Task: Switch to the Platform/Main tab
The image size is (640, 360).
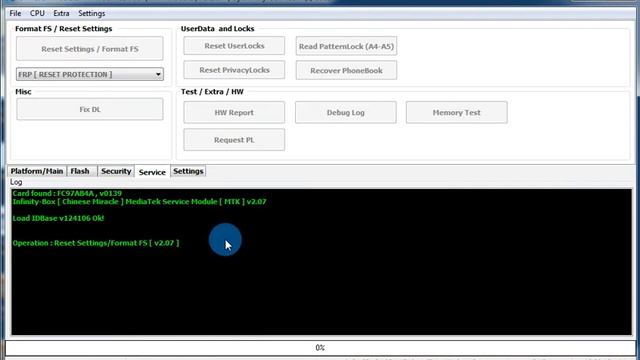Action: click(37, 171)
